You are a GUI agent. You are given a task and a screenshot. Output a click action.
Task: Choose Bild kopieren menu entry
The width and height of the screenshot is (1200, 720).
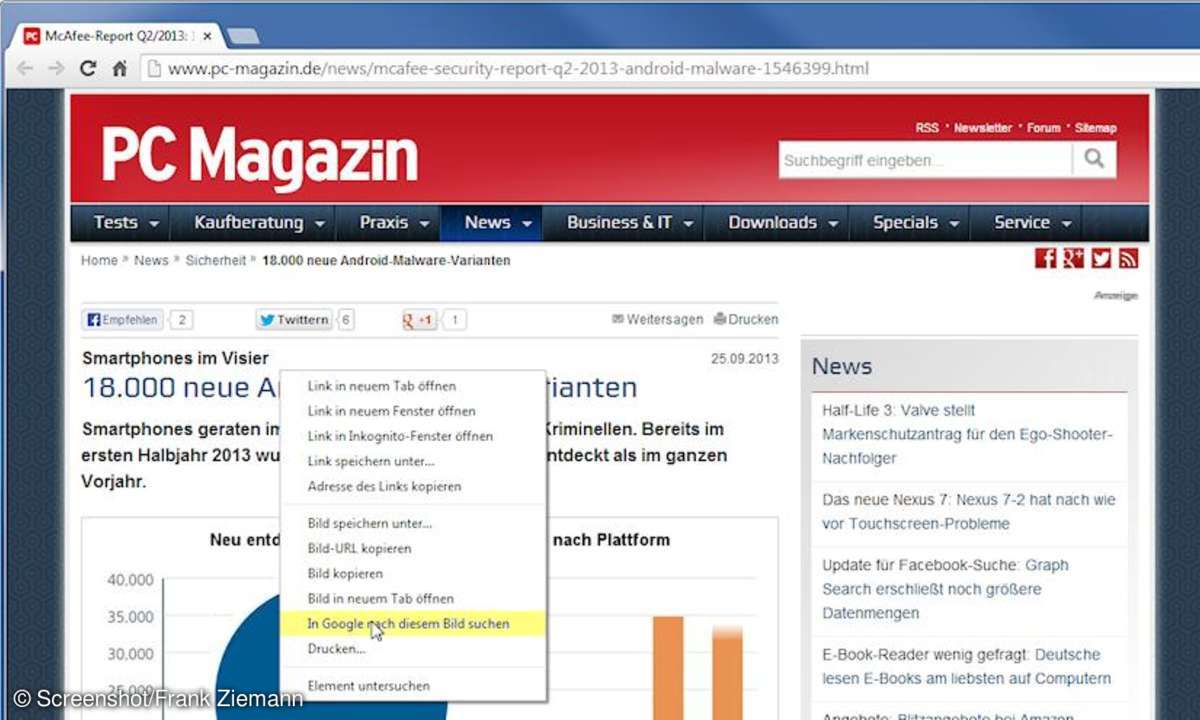click(x=413, y=573)
